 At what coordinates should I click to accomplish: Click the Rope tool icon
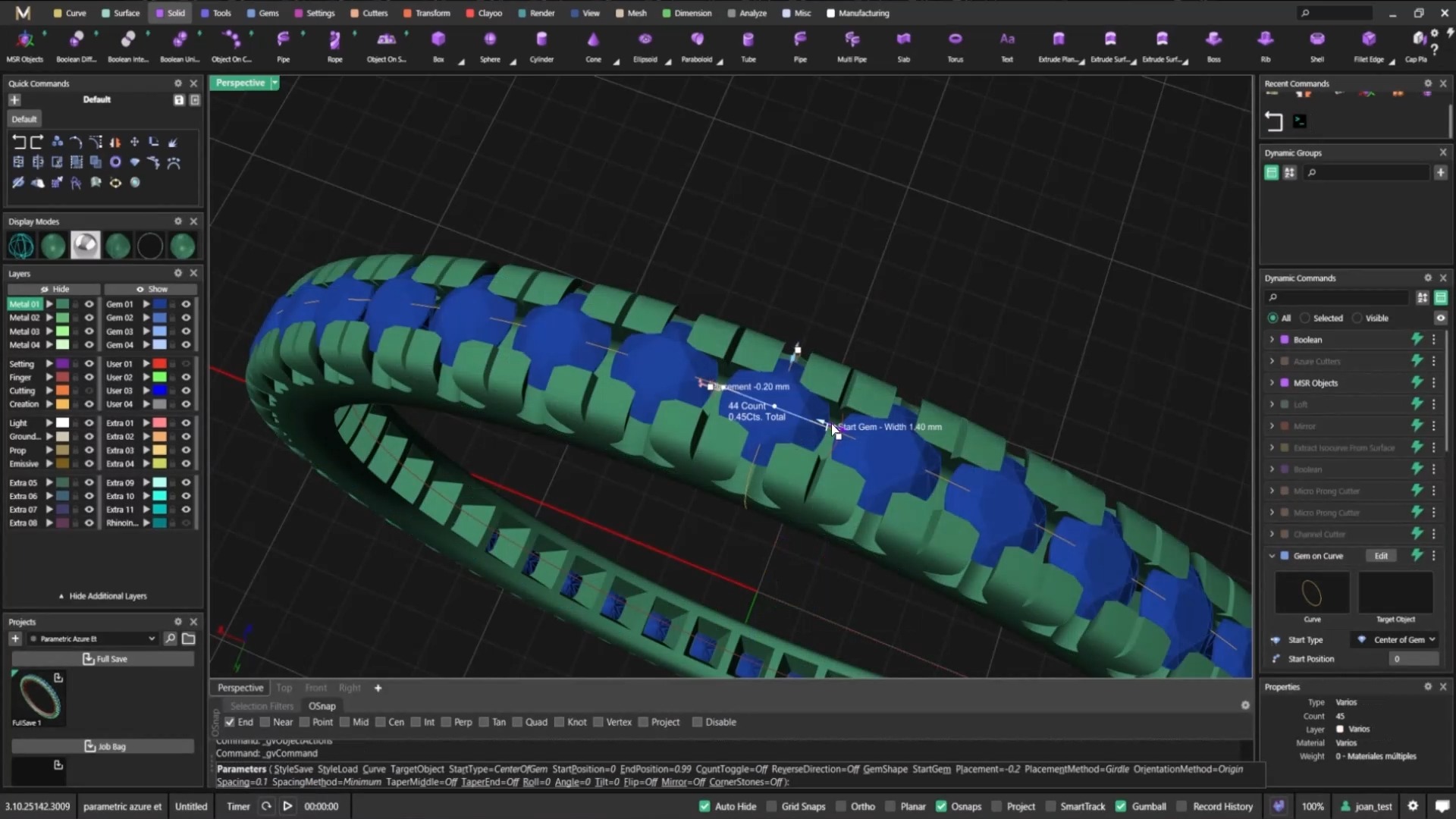(334, 39)
